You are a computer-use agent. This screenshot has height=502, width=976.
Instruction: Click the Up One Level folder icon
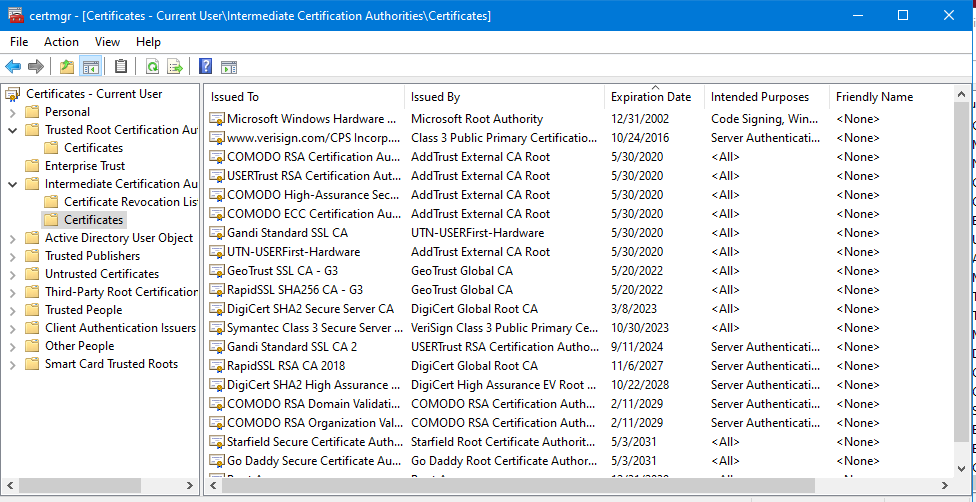click(x=67, y=66)
